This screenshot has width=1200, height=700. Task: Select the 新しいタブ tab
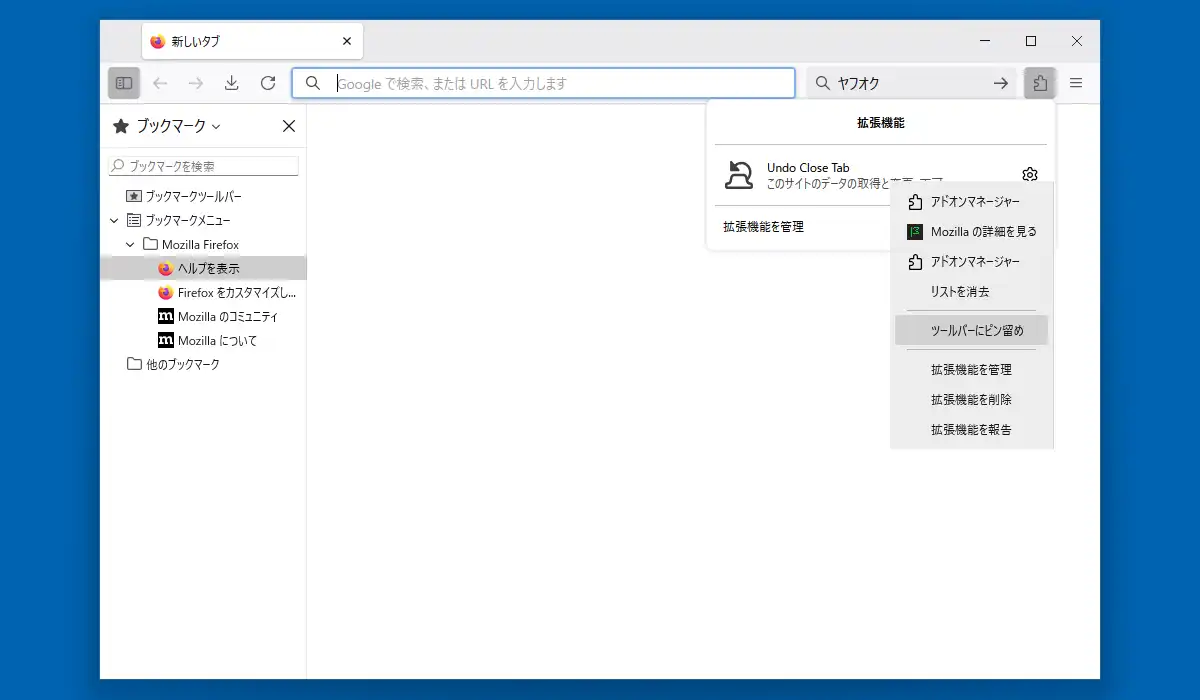pyautogui.click(x=253, y=41)
